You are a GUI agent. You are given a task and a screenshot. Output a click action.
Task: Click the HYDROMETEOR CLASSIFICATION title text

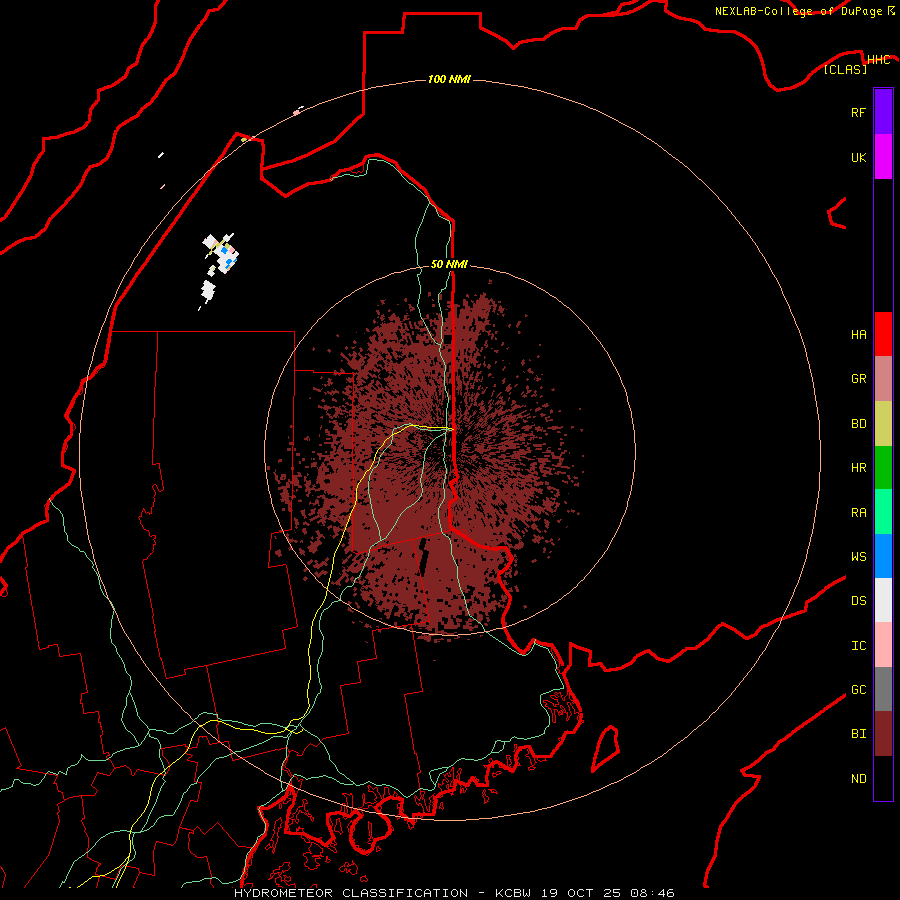(x=351, y=893)
